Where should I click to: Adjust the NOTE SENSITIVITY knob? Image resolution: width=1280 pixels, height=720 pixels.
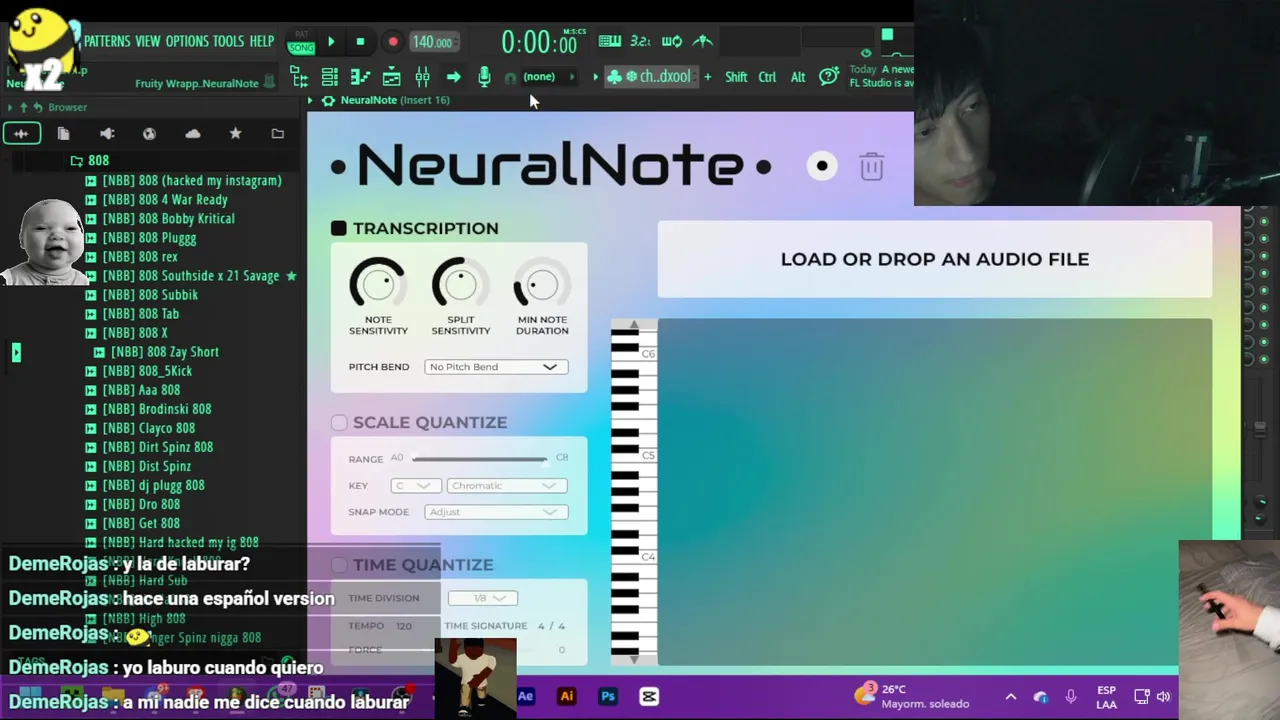[378, 285]
